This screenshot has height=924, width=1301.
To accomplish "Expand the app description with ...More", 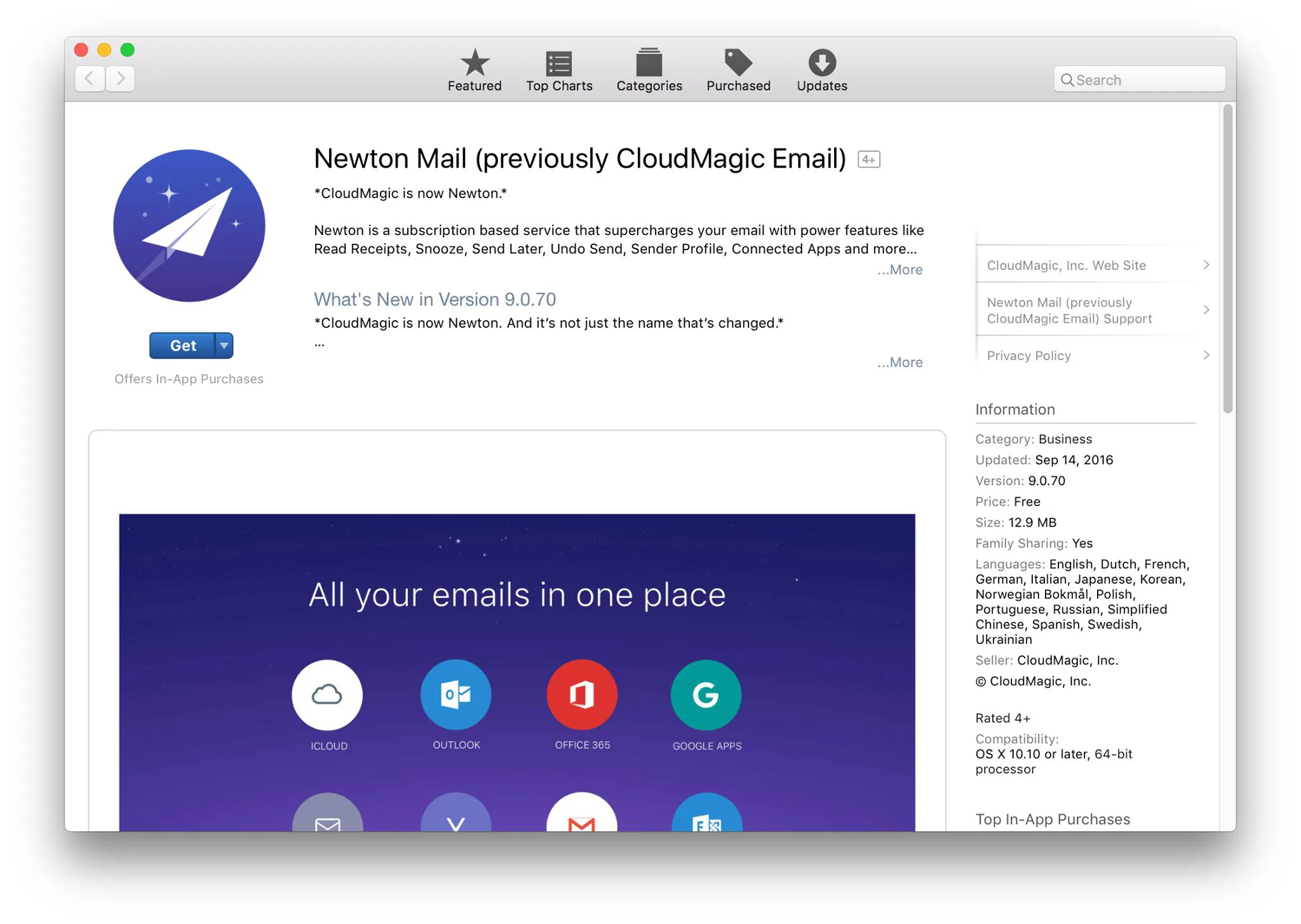I will [x=900, y=270].
